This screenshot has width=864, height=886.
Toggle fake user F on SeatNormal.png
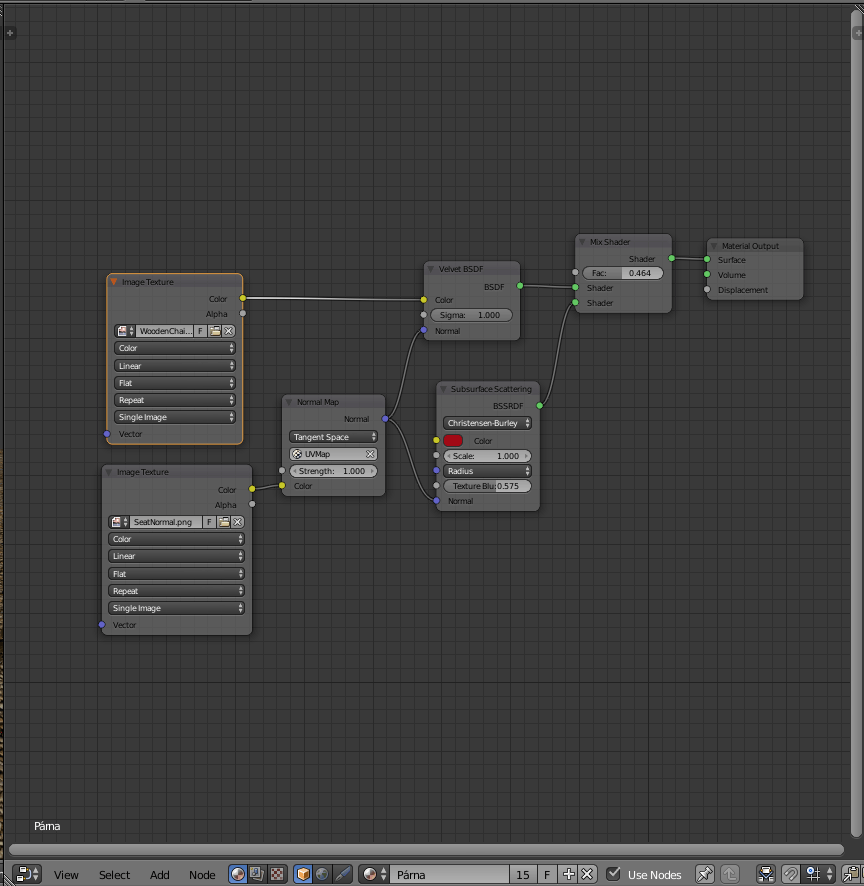point(209,522)
